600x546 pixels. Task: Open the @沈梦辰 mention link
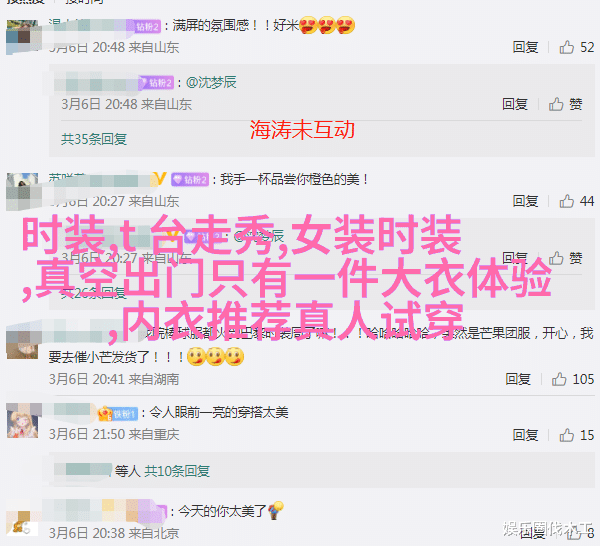pyautogui.click(x=211, y=82)
